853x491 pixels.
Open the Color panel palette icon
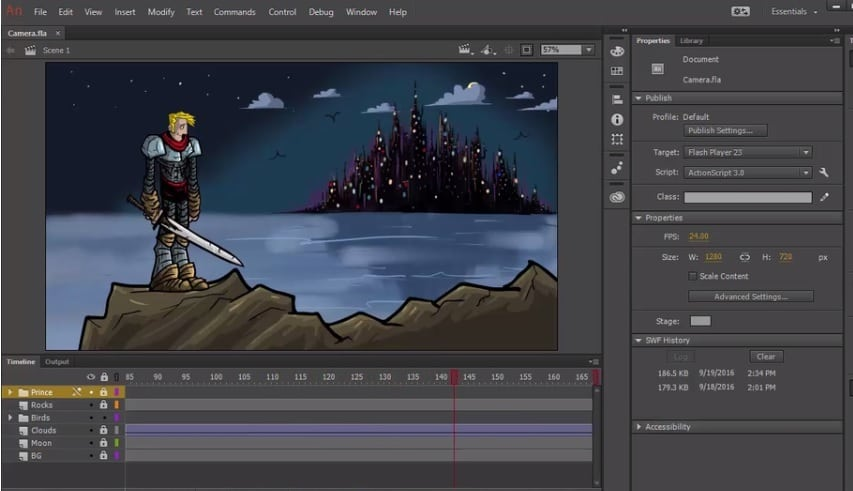[617, 50]
